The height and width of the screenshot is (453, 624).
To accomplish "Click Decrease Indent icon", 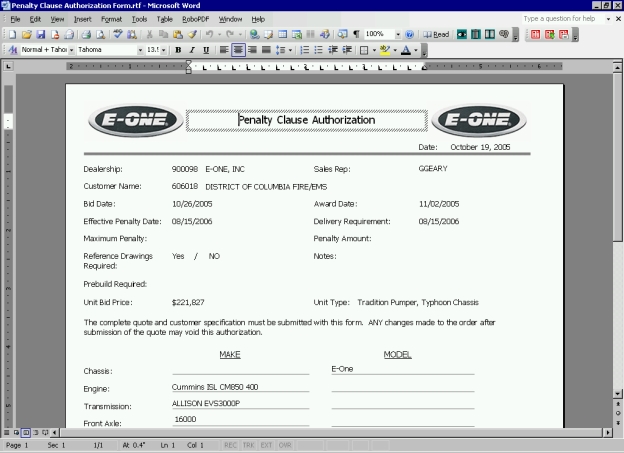I will pos(333,50).
